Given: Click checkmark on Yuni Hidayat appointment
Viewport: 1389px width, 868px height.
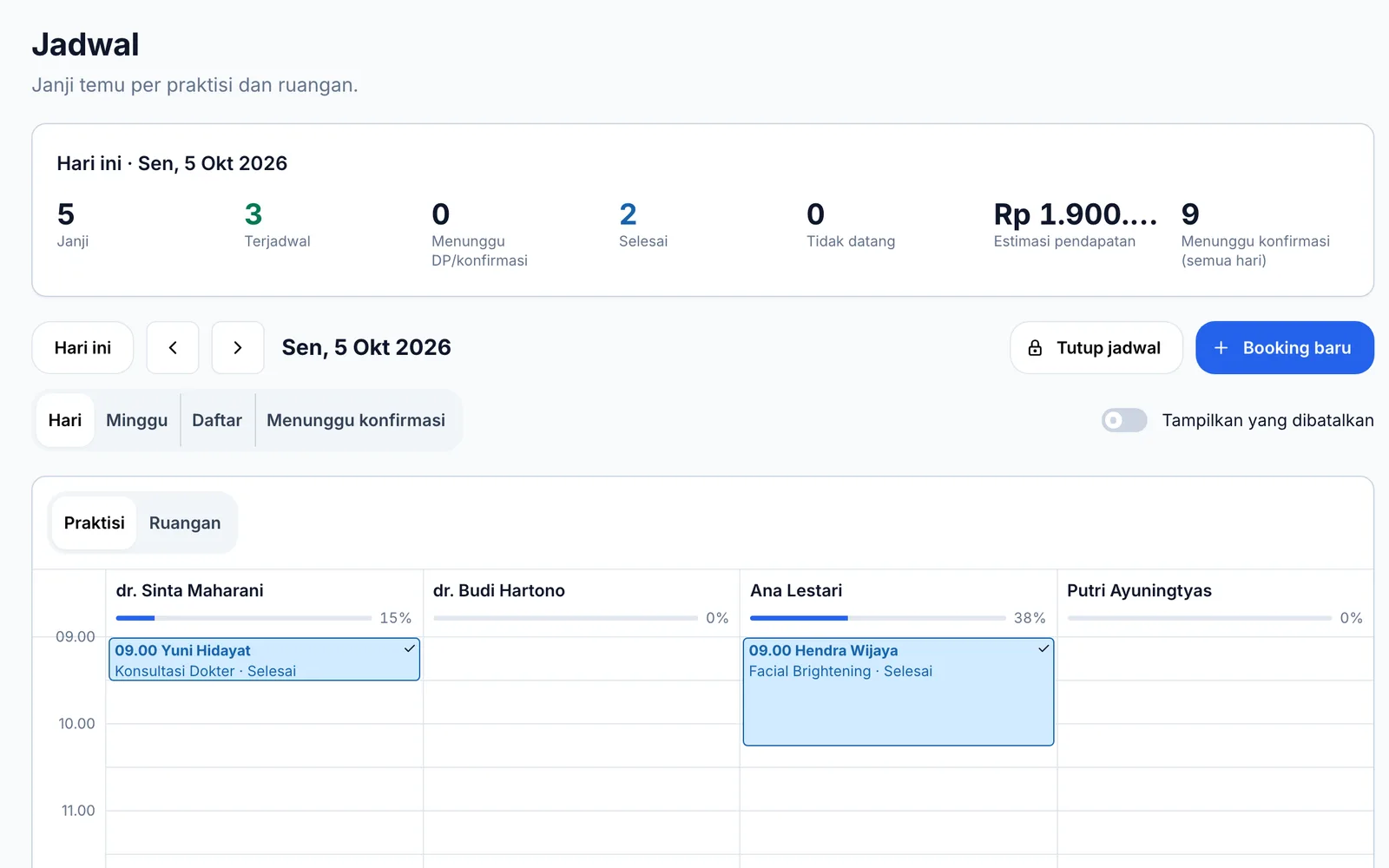Looking at the screenshot, I should click(410, 649).
